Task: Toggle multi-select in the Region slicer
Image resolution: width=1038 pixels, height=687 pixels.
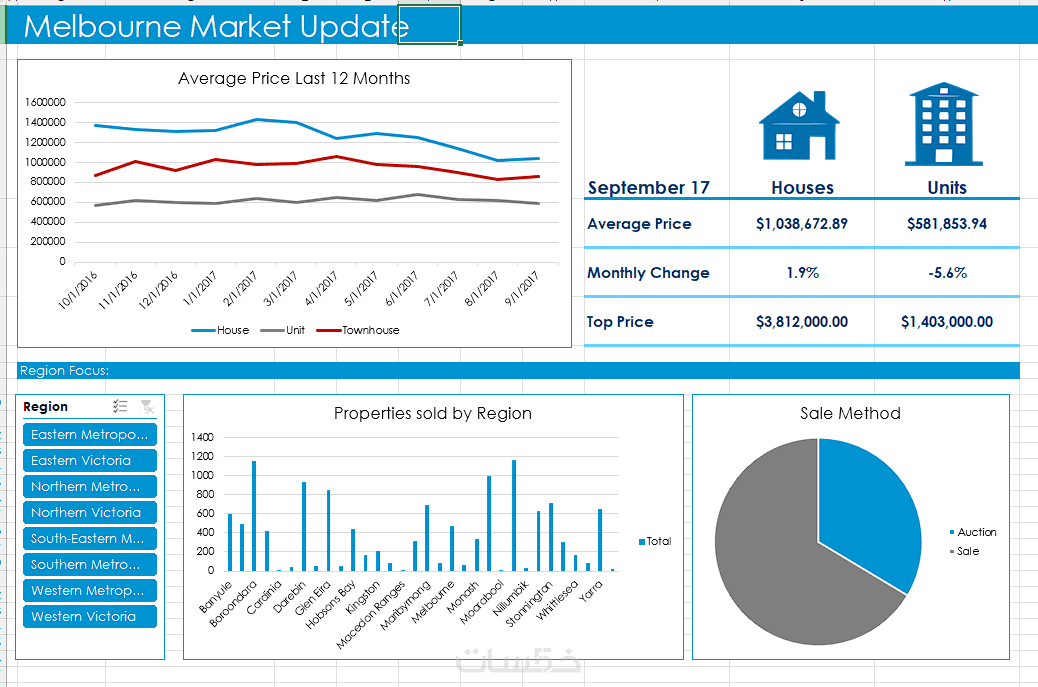Action: 120,406
